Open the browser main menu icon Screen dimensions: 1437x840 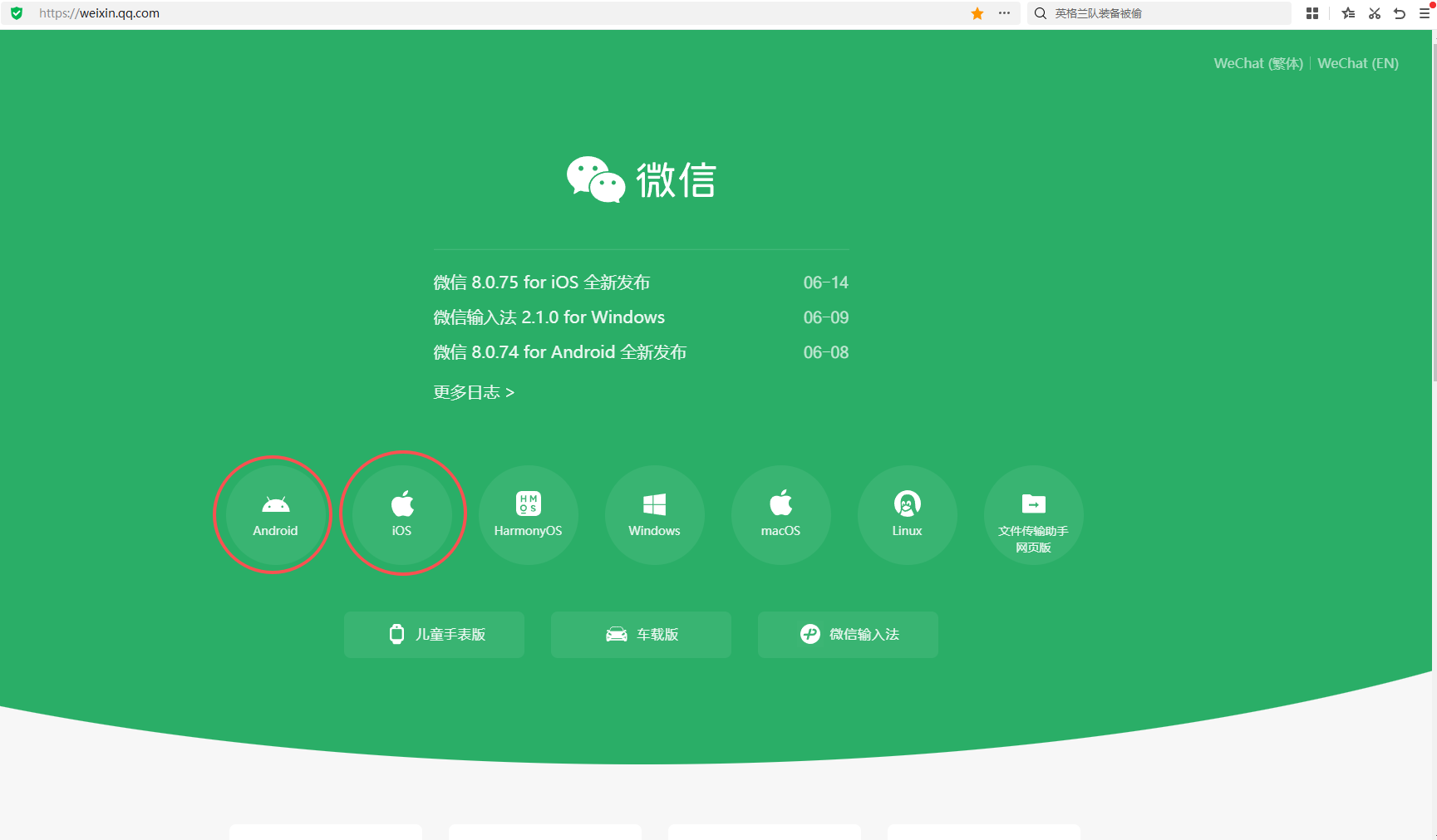(x=1425, y=13)
